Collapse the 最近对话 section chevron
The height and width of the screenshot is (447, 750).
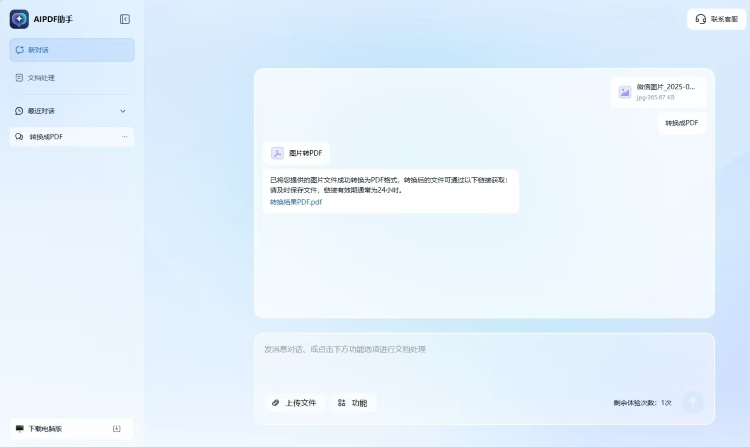[x=122, y=111]
